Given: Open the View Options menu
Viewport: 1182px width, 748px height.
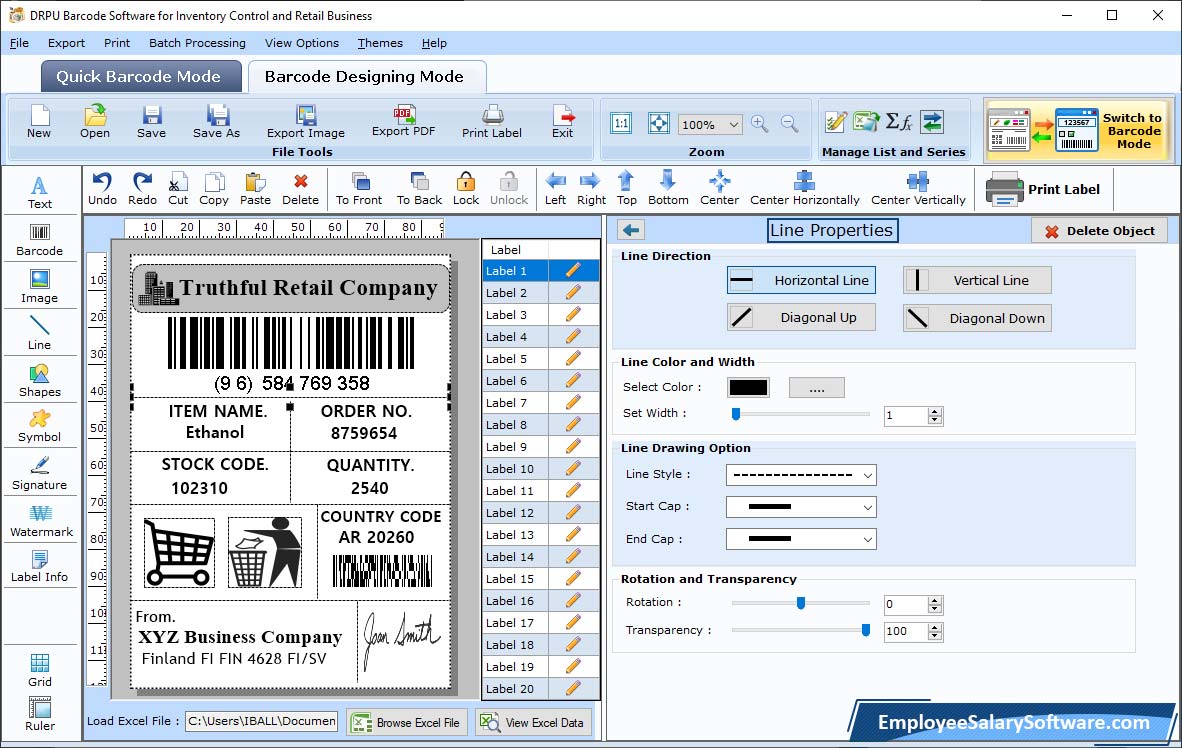Looking at the screenshot, I should coord(302,43).
